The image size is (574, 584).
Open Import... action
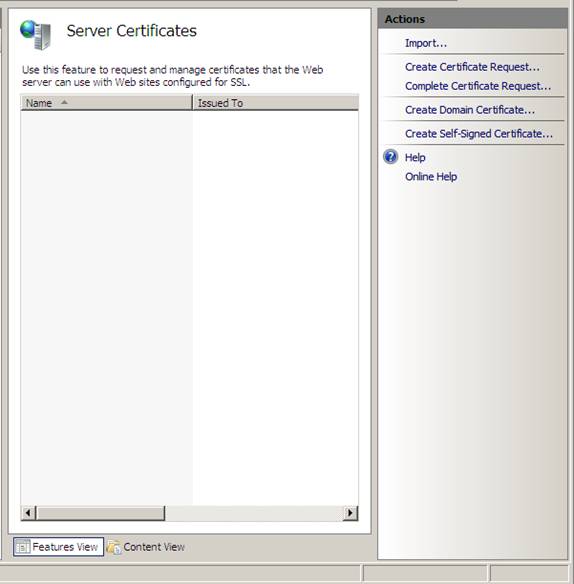click(426, 43)
